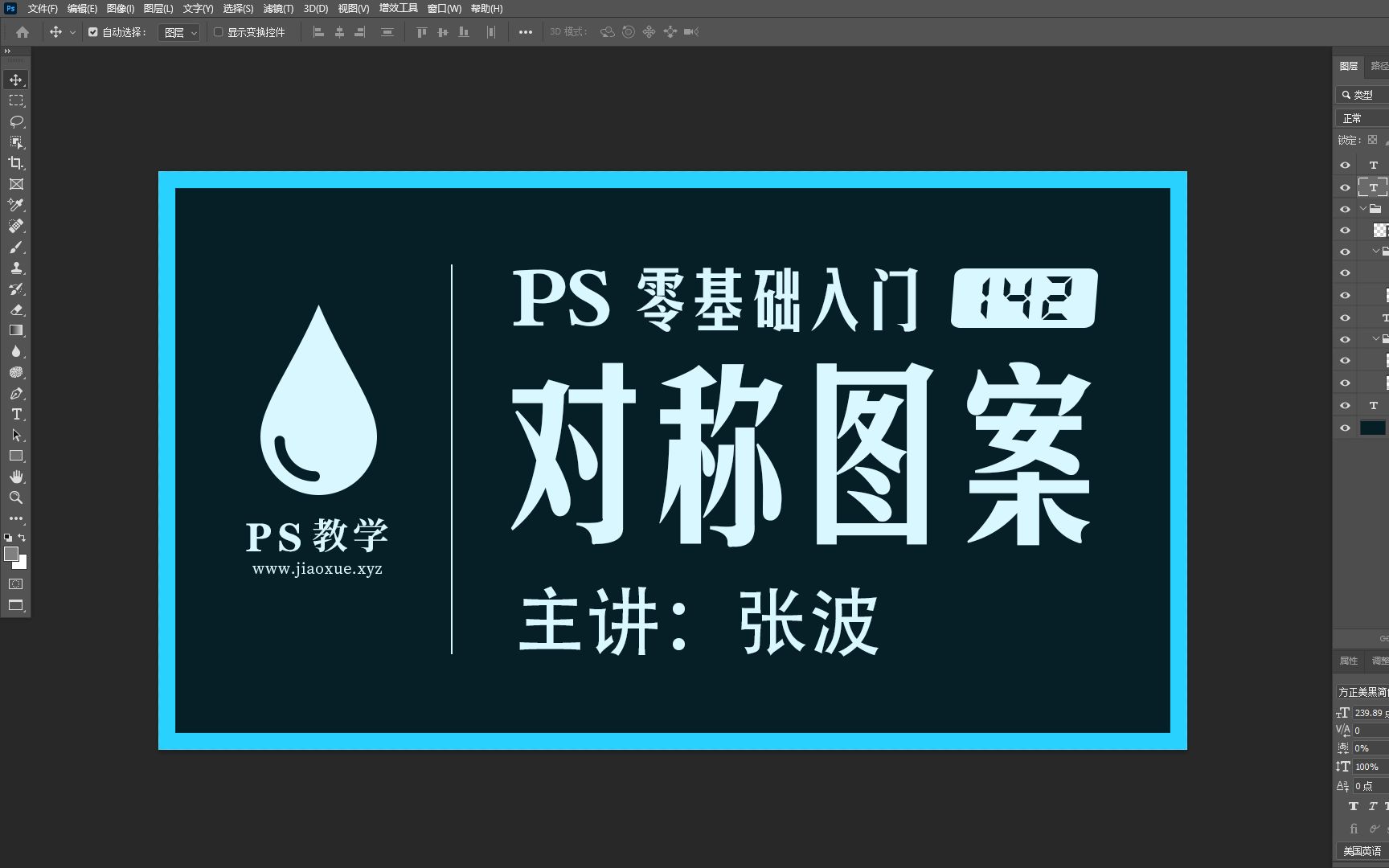The height and width of the screenshot is (868, 1389).
Task: Open the 滤镜(T) menu
Action: 278,9
